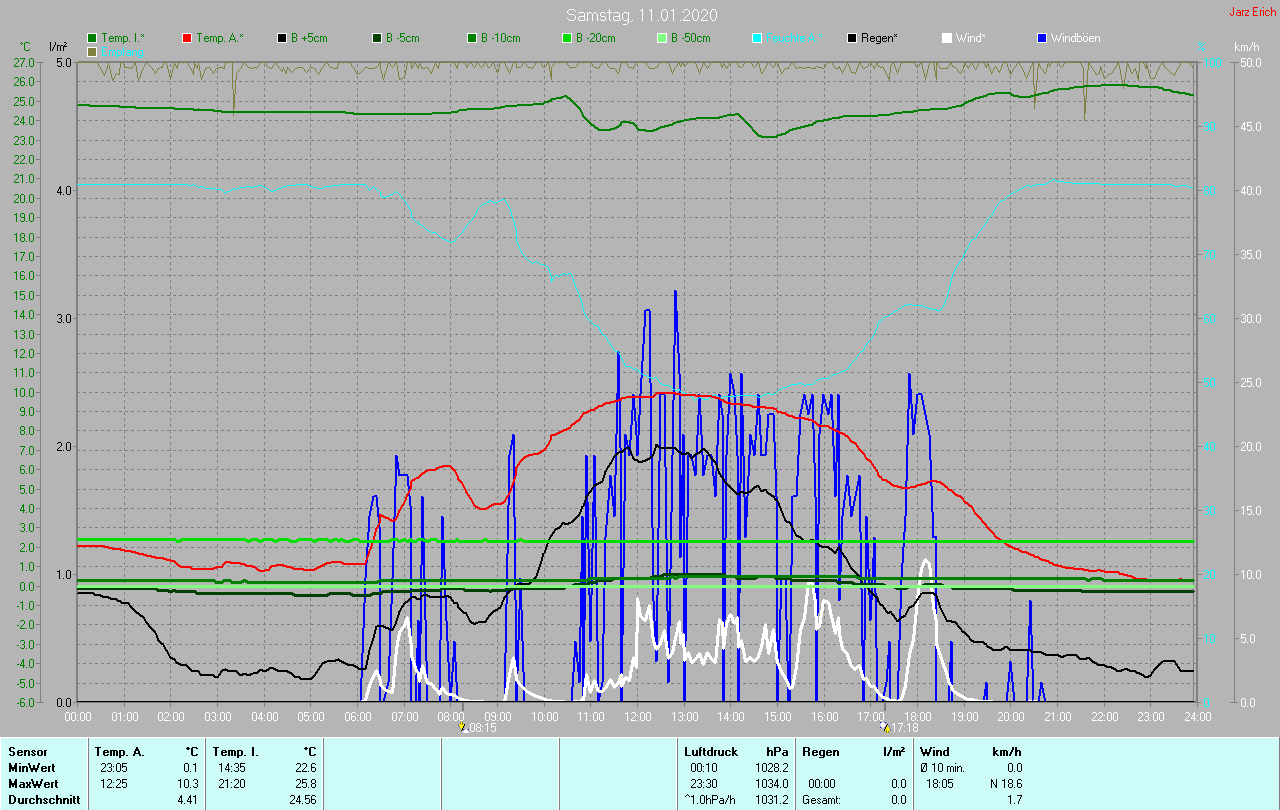
Task: Toggle the Regen* legend entry
Action: (852, 38)
